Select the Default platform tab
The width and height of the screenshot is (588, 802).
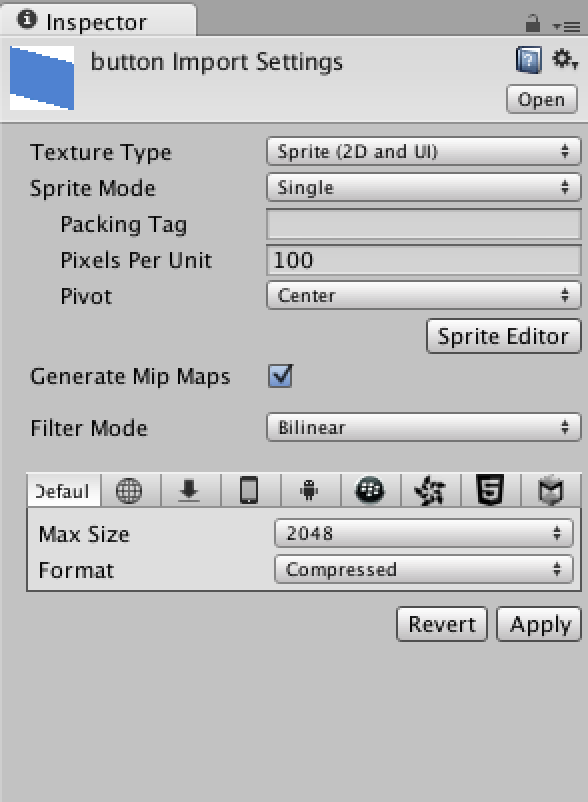[63, 491]
